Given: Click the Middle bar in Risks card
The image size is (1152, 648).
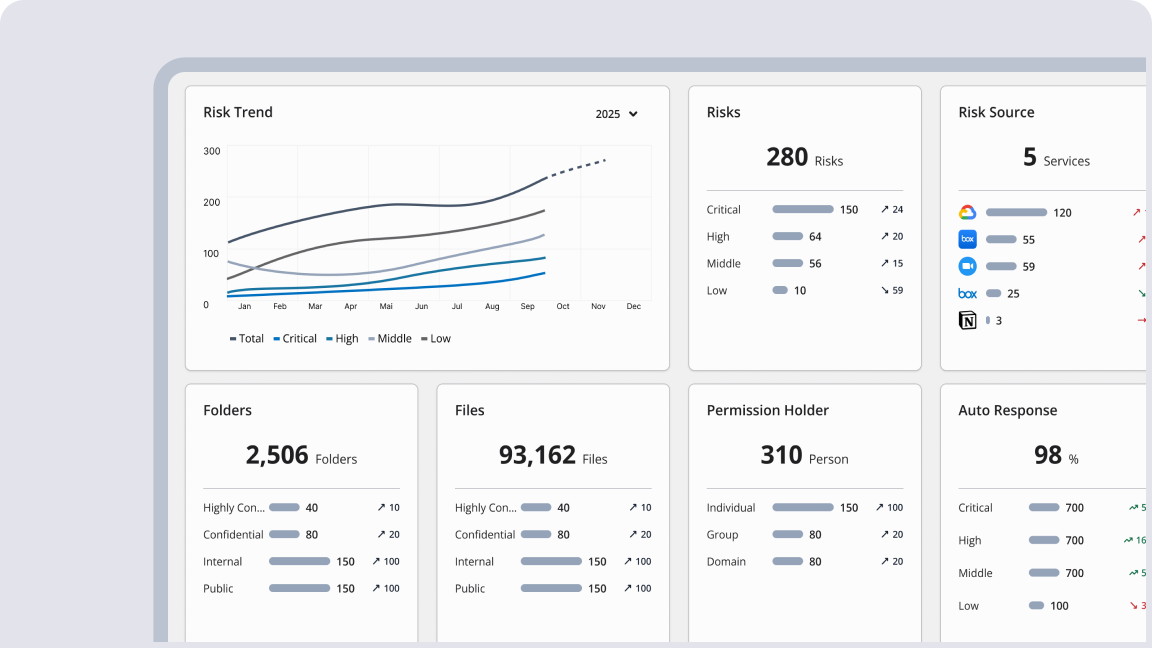Looking at the screenshot, I should [x=787, y=263].
